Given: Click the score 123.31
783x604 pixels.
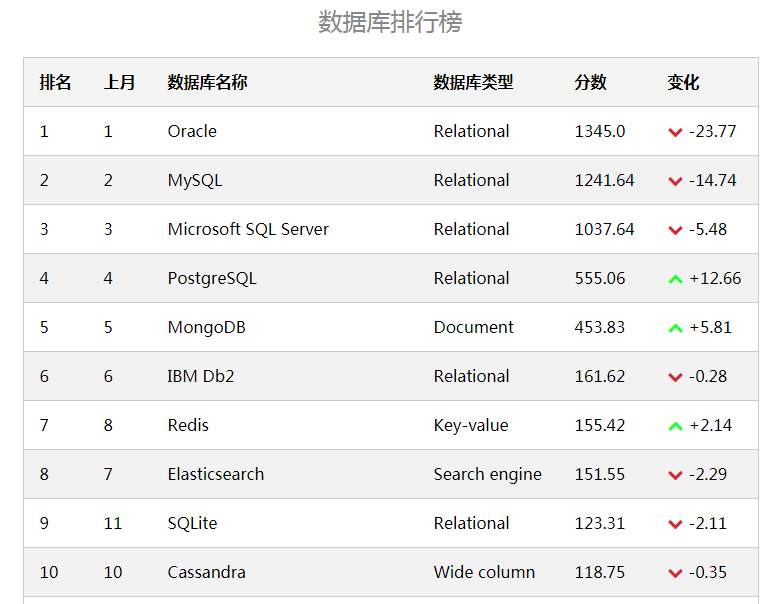Looking at the screenshot, I should 600,523.
